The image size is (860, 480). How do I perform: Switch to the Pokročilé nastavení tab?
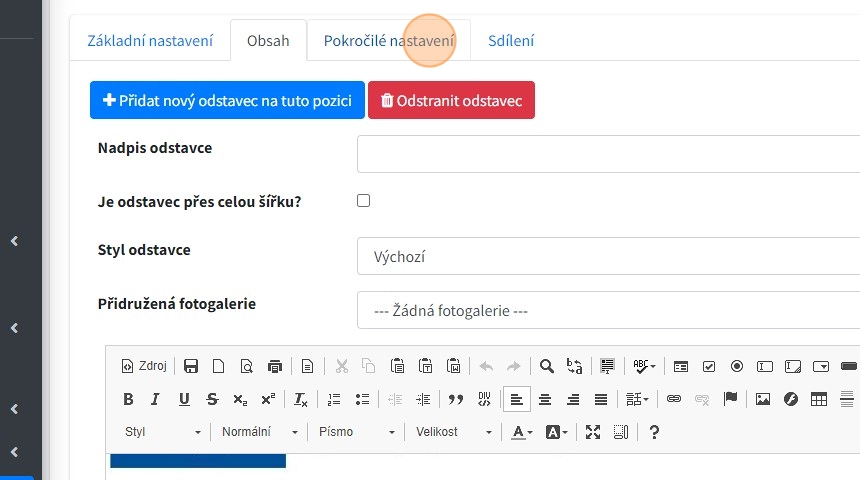(x=389, y=41)
